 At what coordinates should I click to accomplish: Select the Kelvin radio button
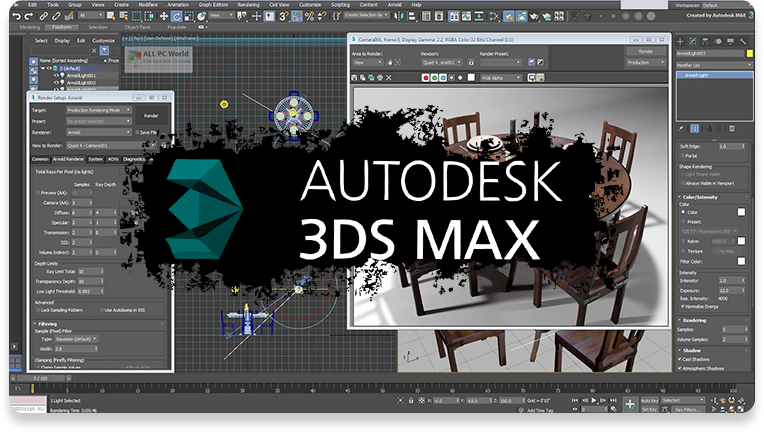tap(683, 241)
